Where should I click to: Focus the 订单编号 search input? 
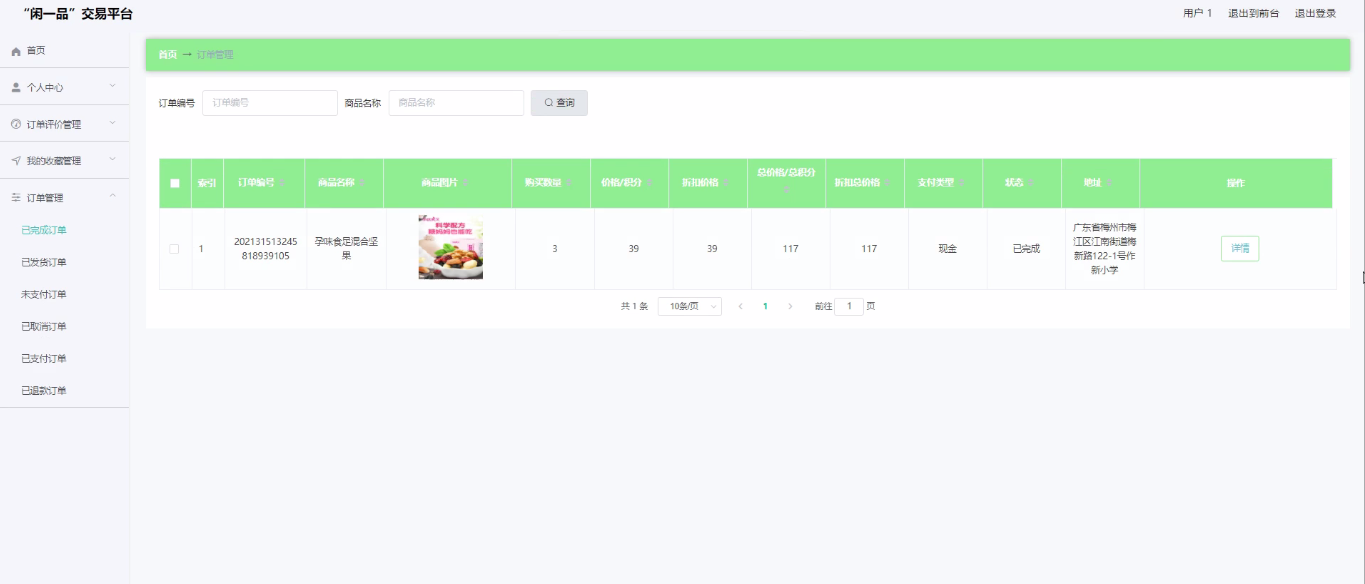click(270, 103)
